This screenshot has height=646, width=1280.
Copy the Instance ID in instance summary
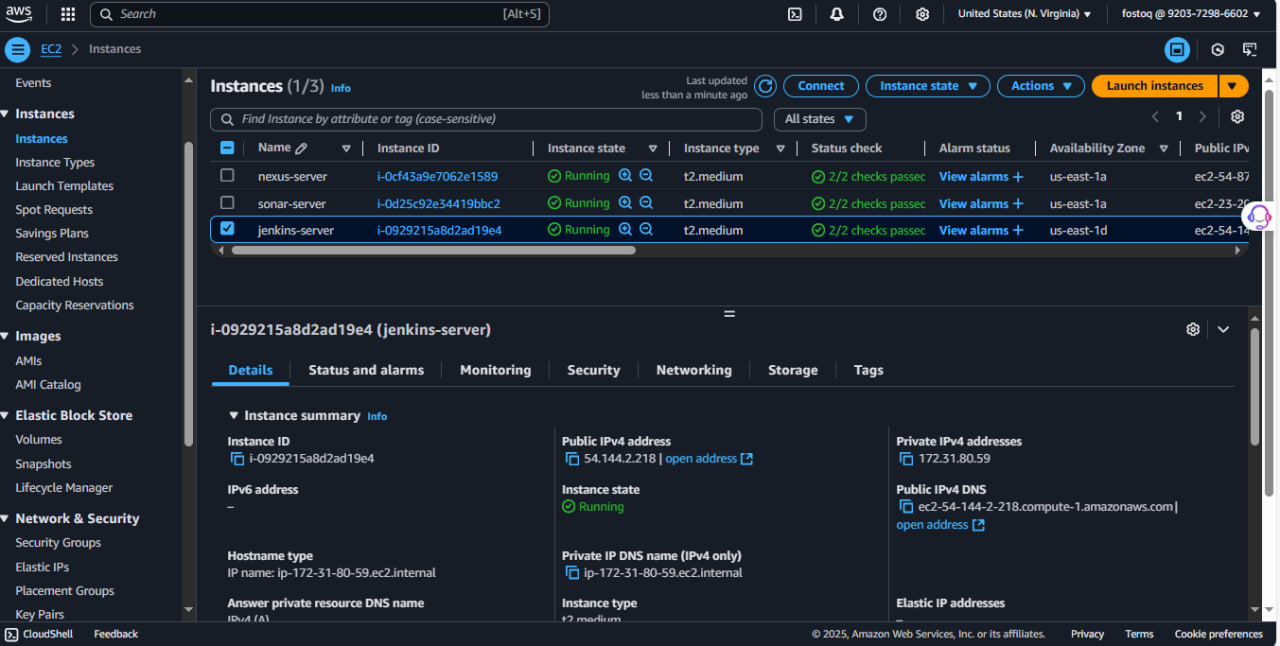[237, 459]
